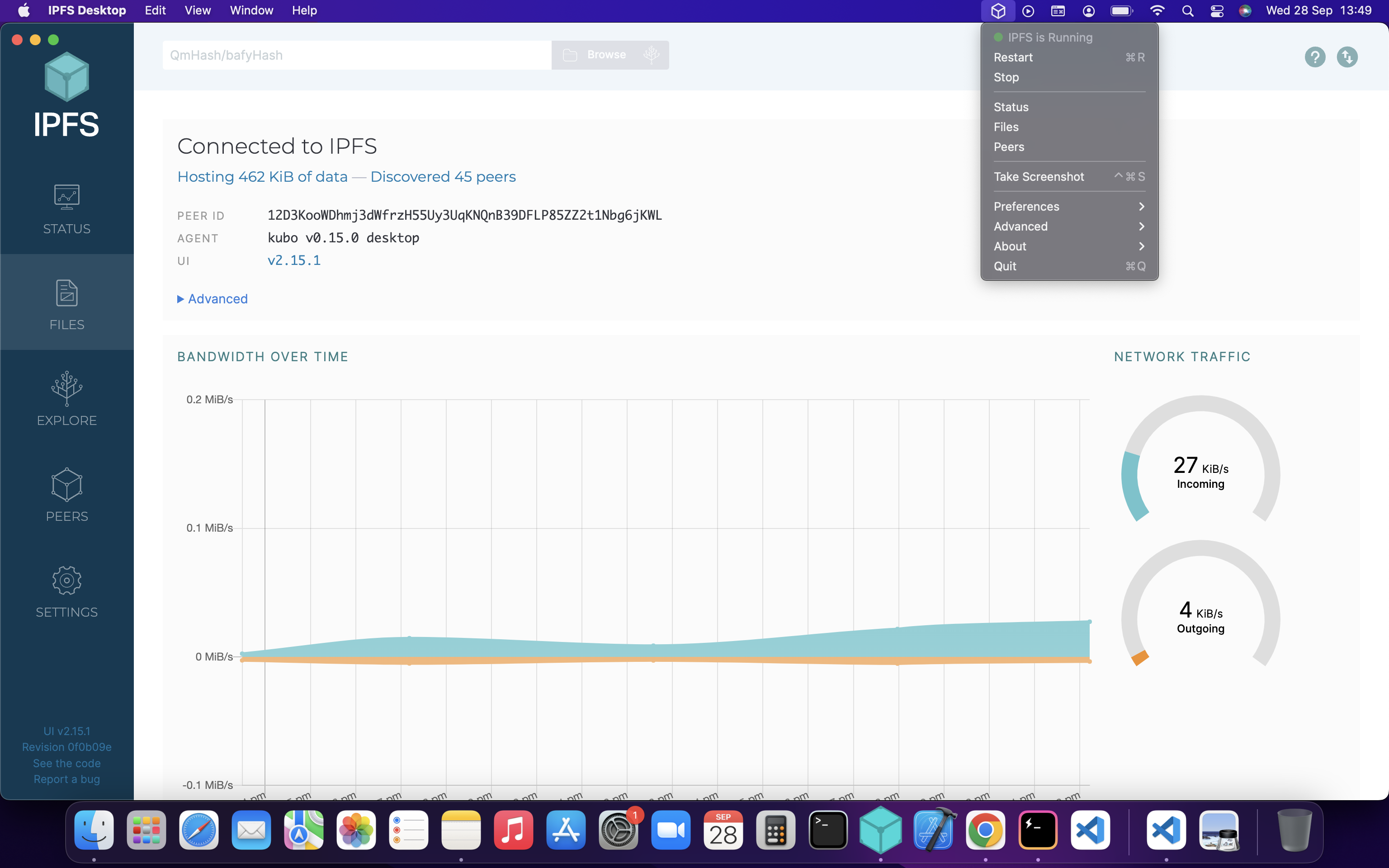
Task: Open System Preferences from the Dock
Action: pyautogui.click(x=618, y=830)
